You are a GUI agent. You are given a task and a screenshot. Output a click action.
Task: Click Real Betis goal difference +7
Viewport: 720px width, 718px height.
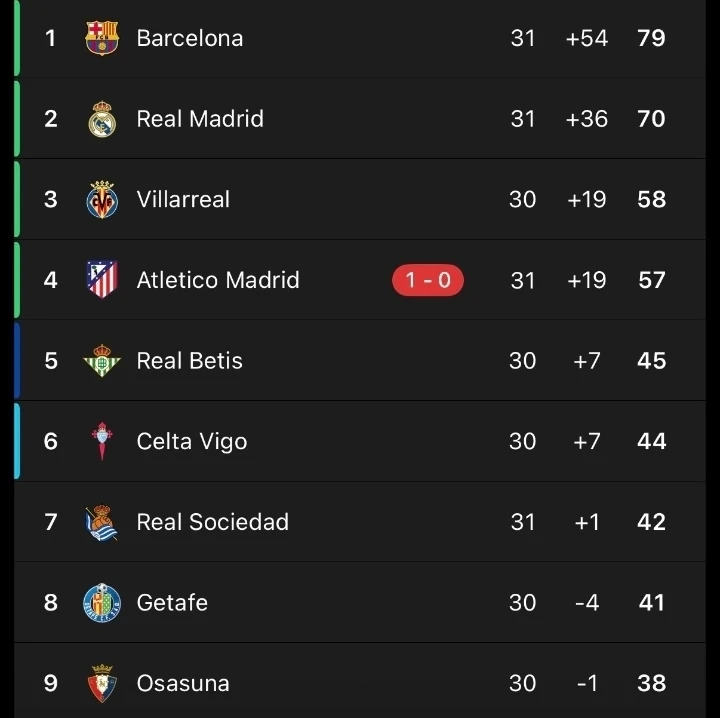click(587, 361)
